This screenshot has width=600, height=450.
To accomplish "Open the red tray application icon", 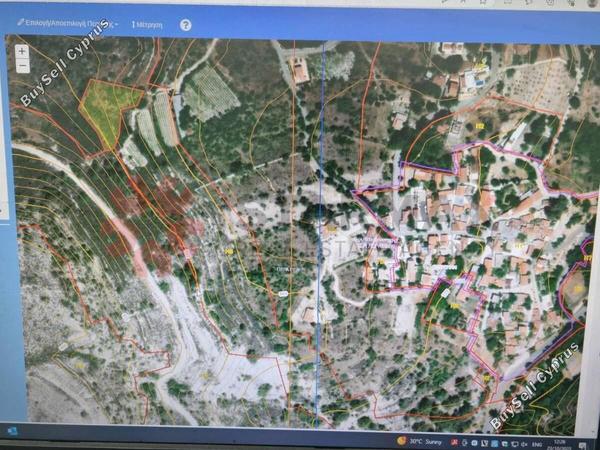I will [x=454, y=443].
